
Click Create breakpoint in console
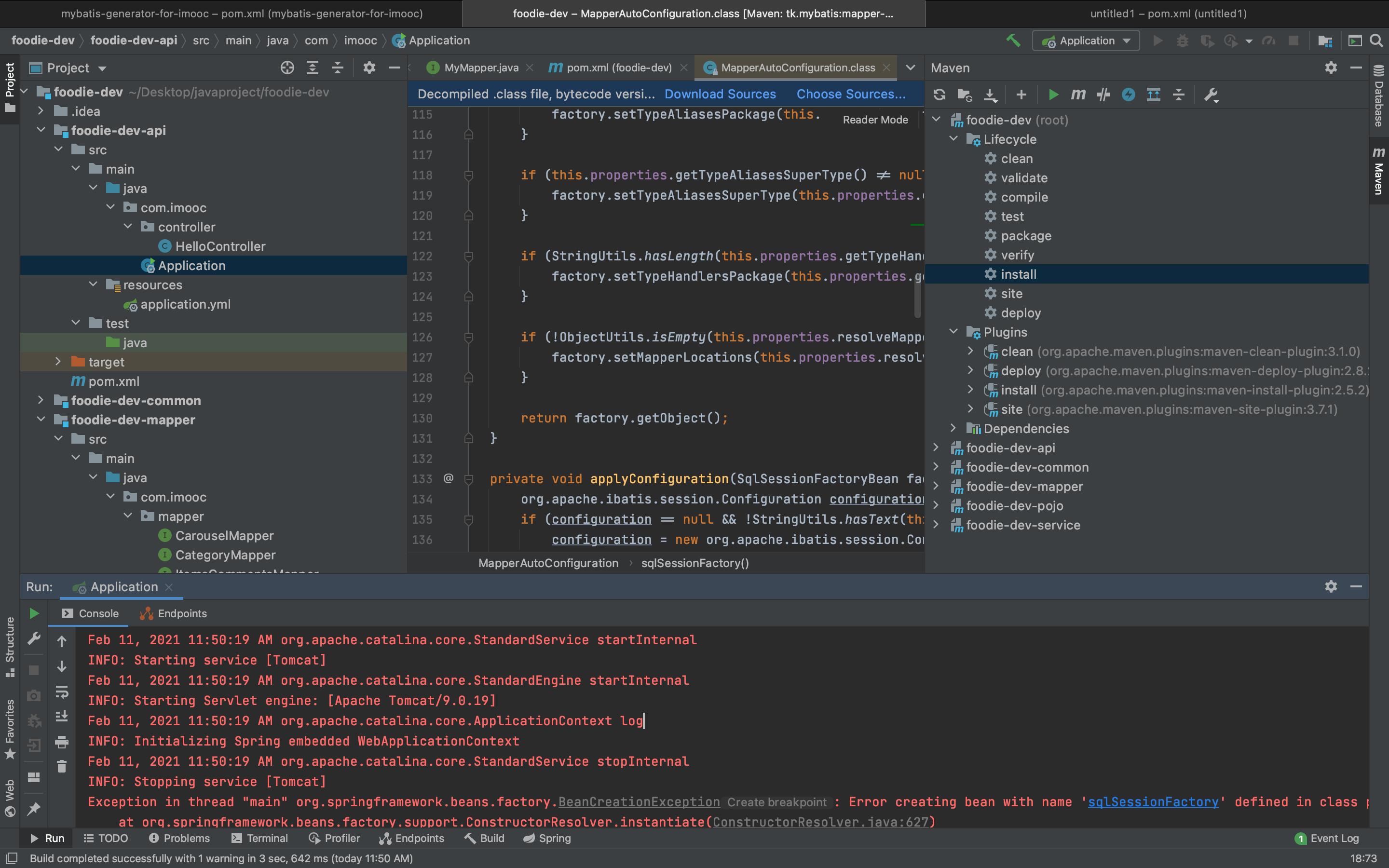776,802
